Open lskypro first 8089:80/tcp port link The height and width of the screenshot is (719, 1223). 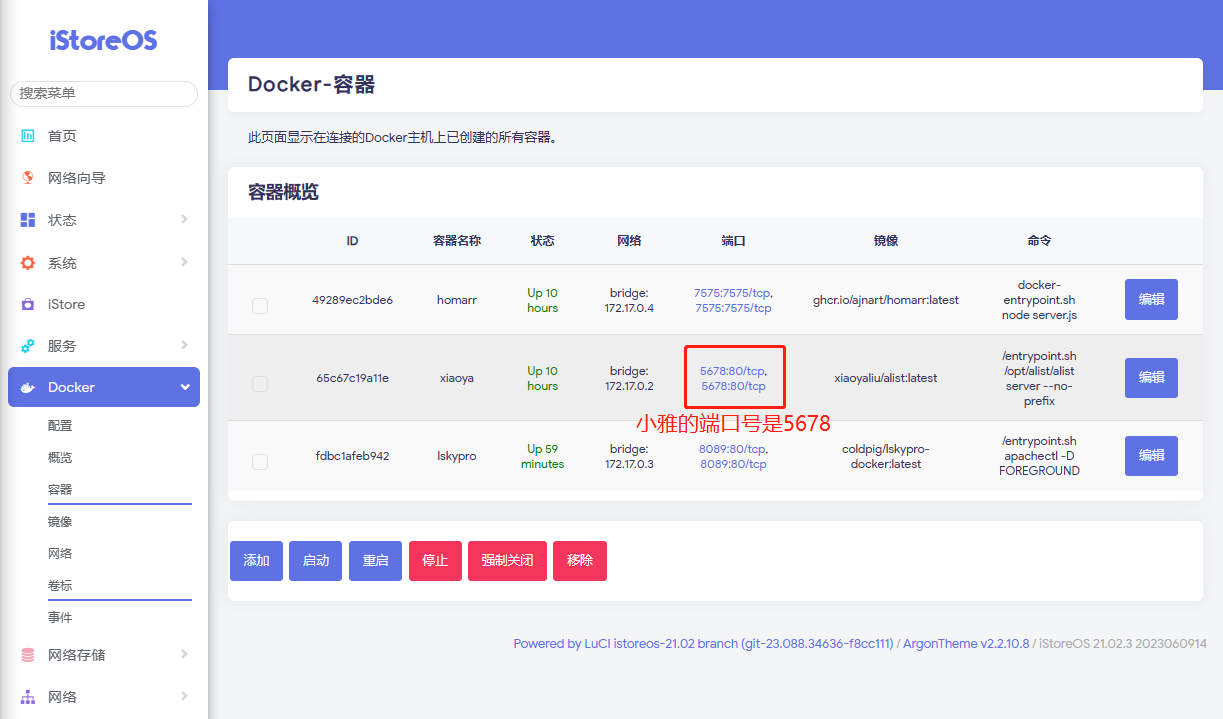[733, 449]
